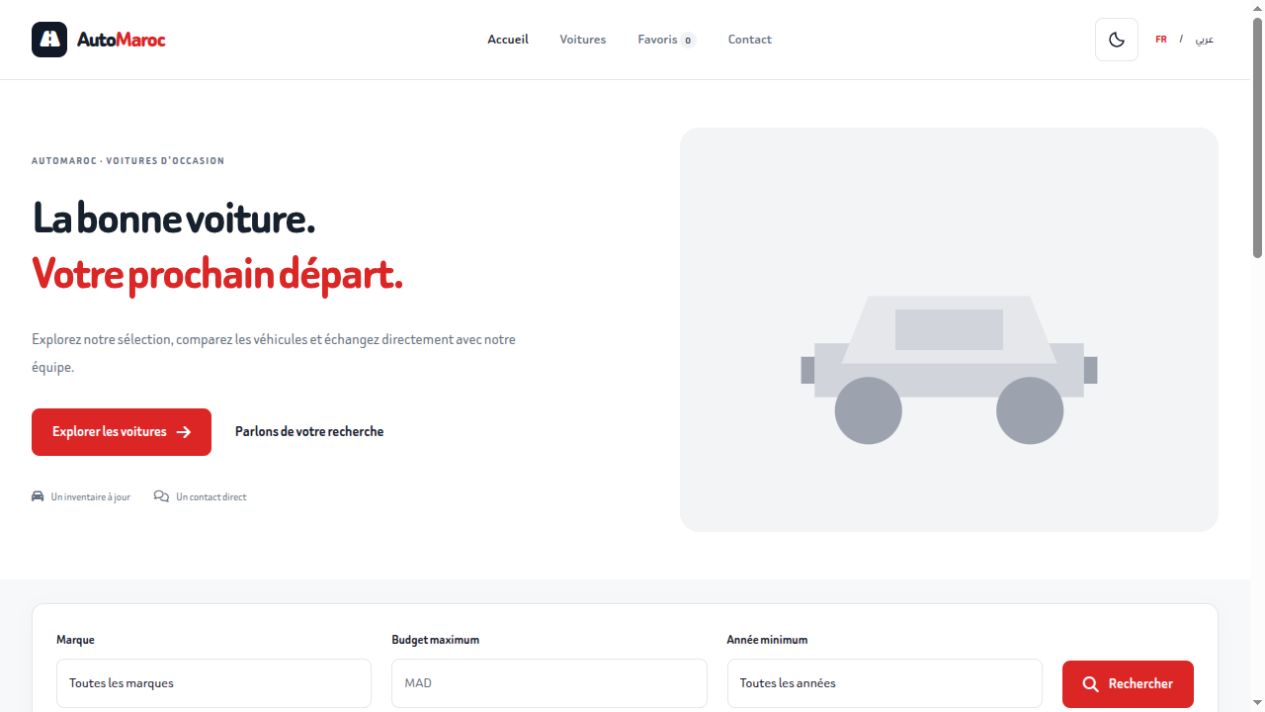Switch language to FR
Screen dimensions: 1265x712
[1161, 40]
